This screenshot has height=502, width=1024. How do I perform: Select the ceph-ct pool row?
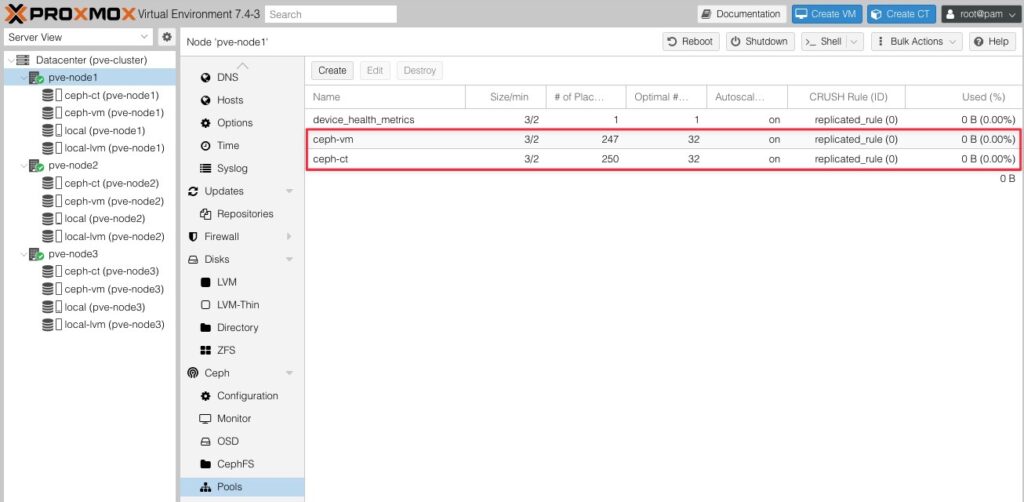pos(664,159)
